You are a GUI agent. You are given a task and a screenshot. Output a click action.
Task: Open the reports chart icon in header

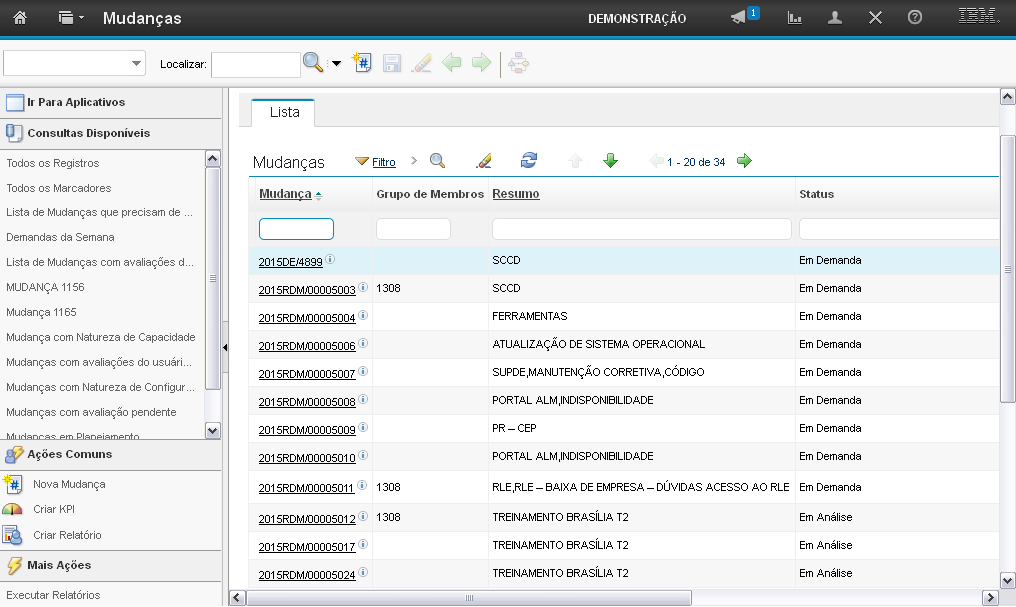795,18
